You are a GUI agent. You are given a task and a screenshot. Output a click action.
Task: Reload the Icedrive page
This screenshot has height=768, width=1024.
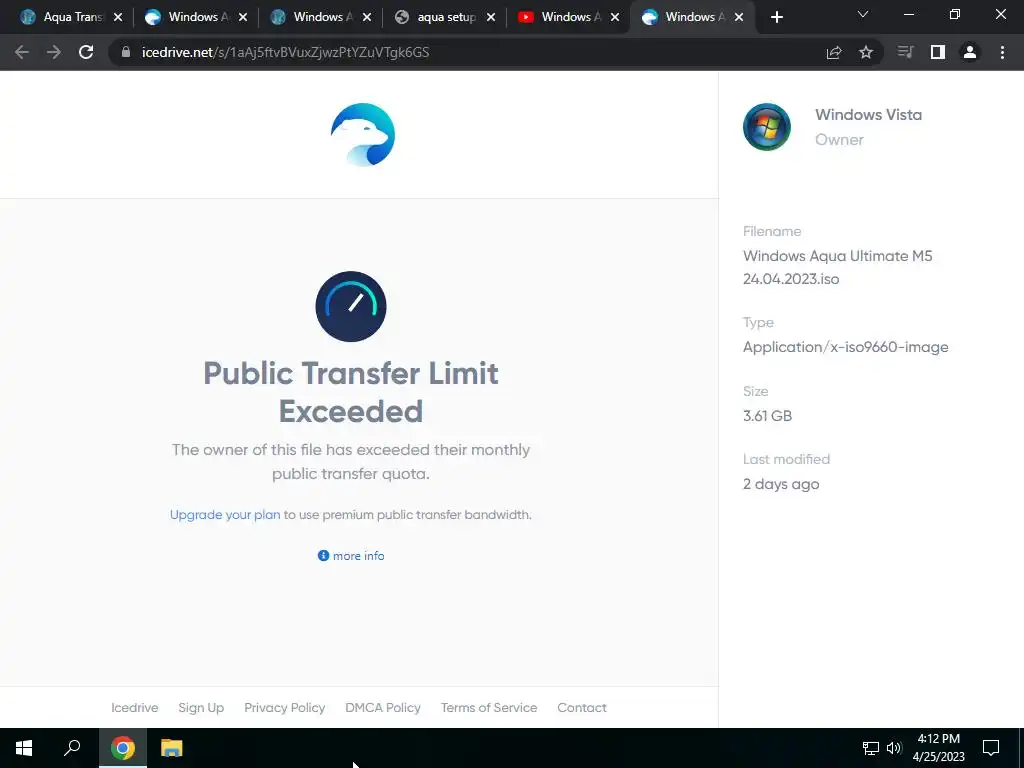point(86,52)
